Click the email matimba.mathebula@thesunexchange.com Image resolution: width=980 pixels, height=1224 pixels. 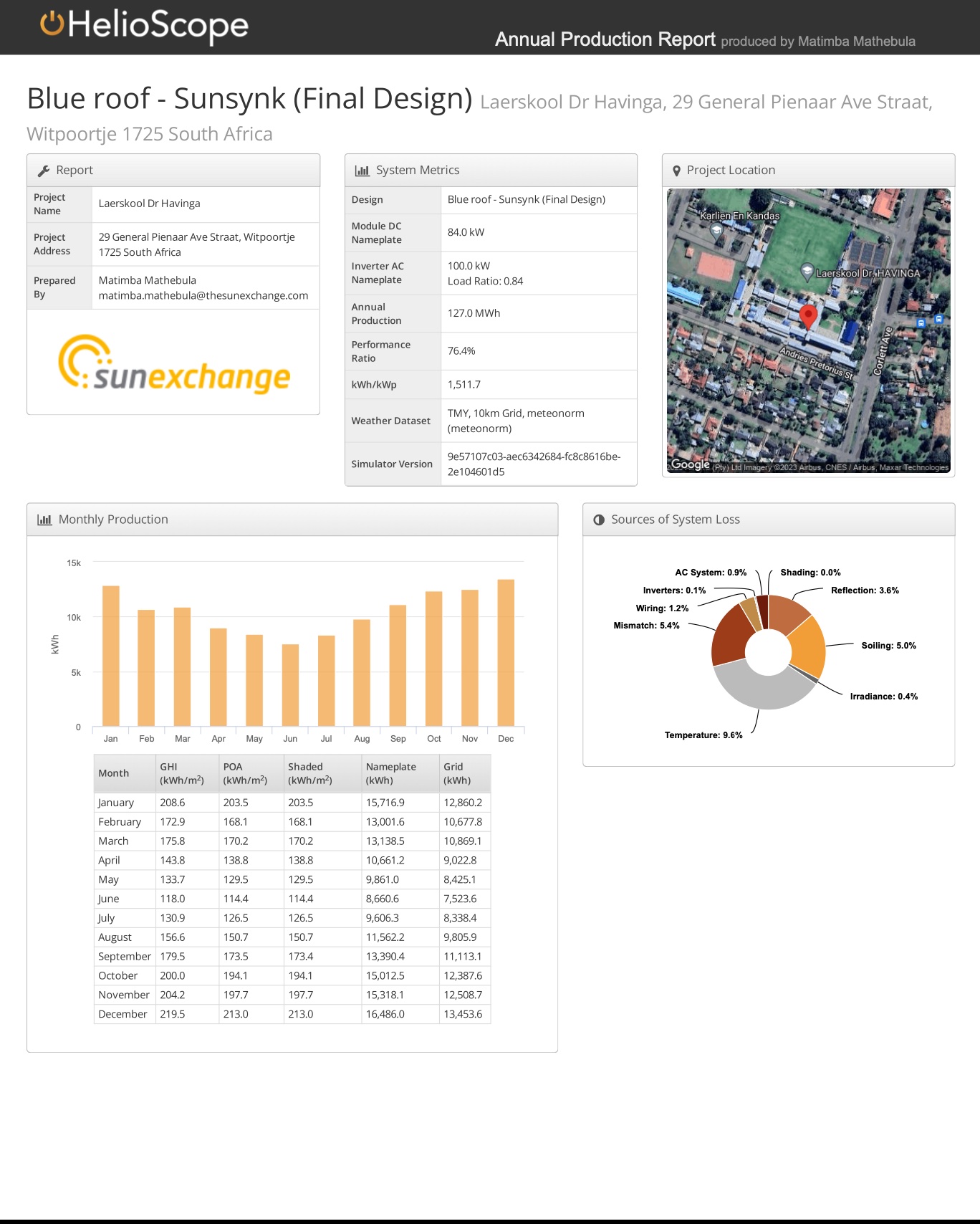[203, 295]
